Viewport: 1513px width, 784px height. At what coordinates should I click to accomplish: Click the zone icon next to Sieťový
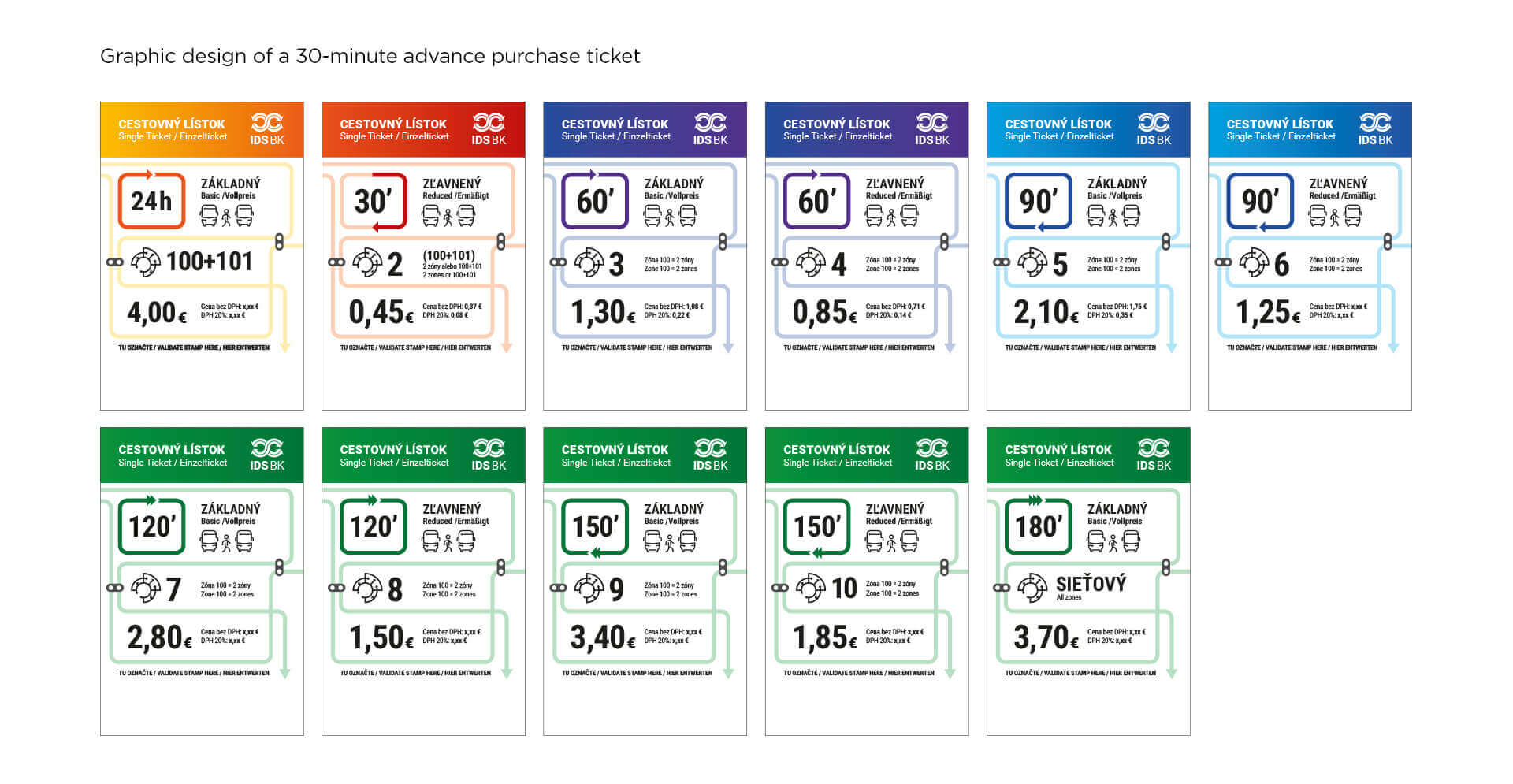[1032, 588]
